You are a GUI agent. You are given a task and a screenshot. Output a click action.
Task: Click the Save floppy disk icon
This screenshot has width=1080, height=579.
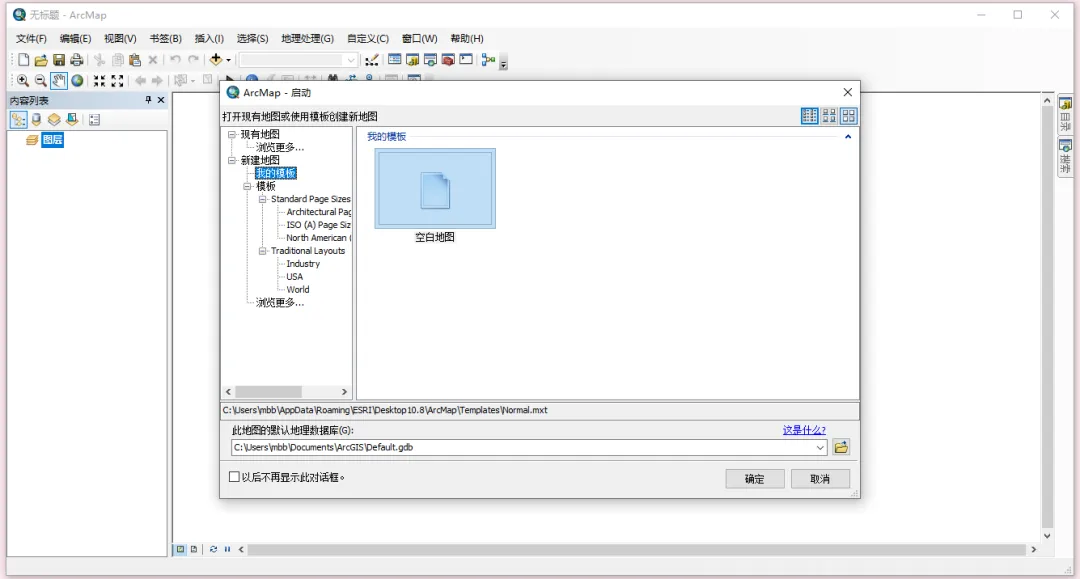point(59,60)
